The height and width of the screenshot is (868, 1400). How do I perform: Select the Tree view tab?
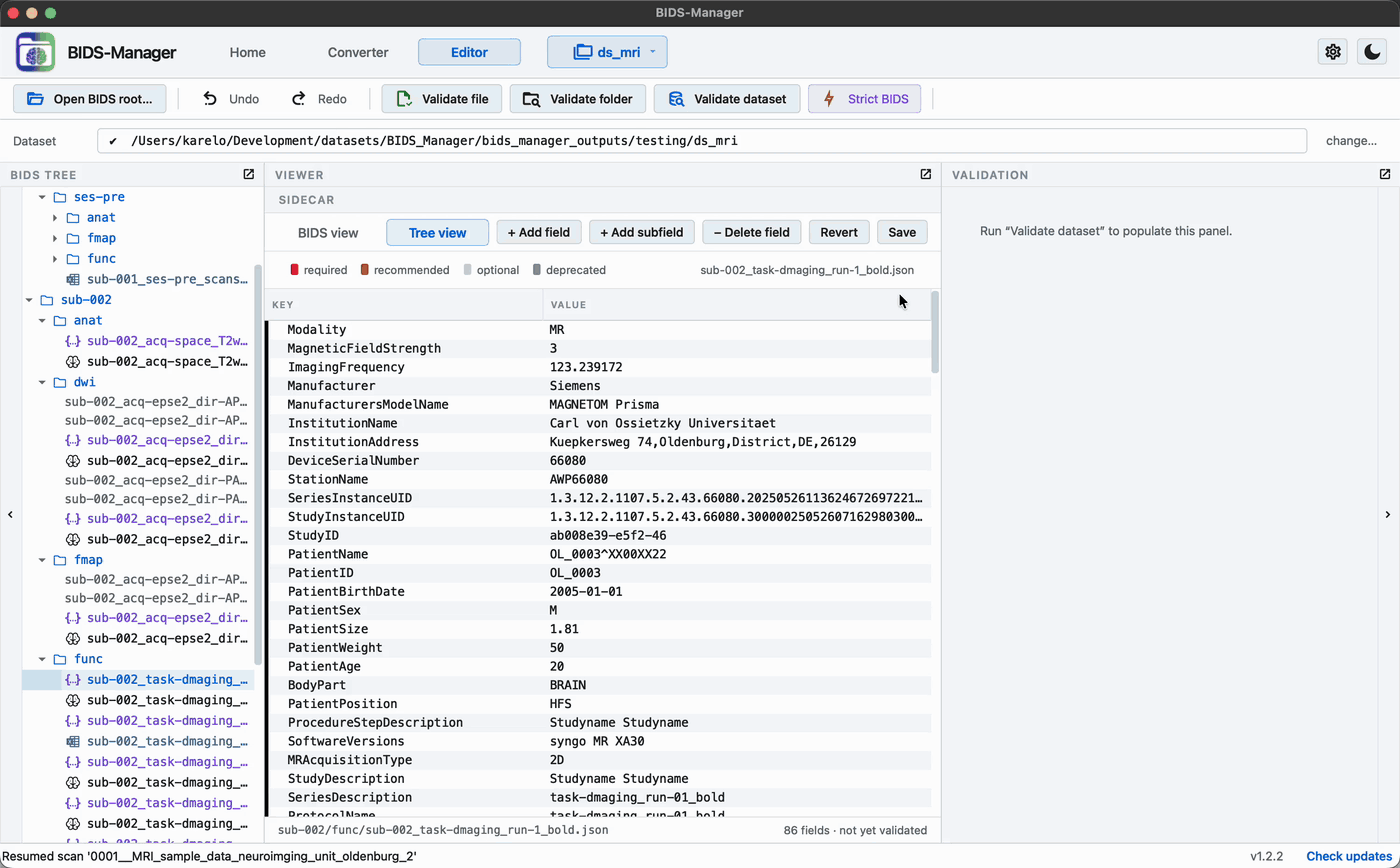coord(437,232)
